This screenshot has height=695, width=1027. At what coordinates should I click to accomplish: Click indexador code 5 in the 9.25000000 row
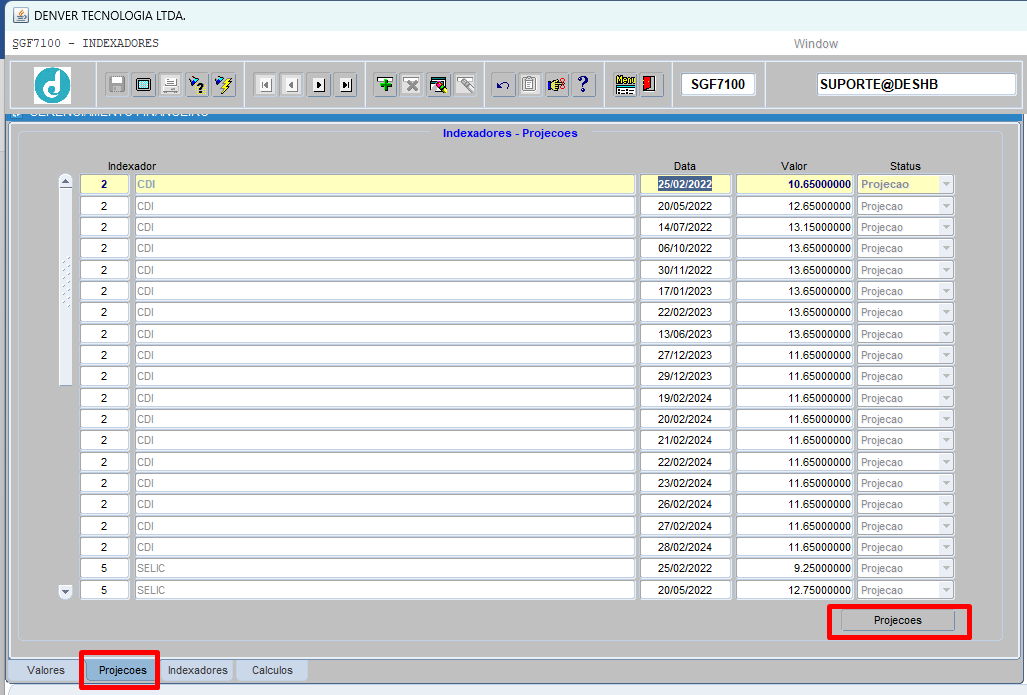[104, 569]
